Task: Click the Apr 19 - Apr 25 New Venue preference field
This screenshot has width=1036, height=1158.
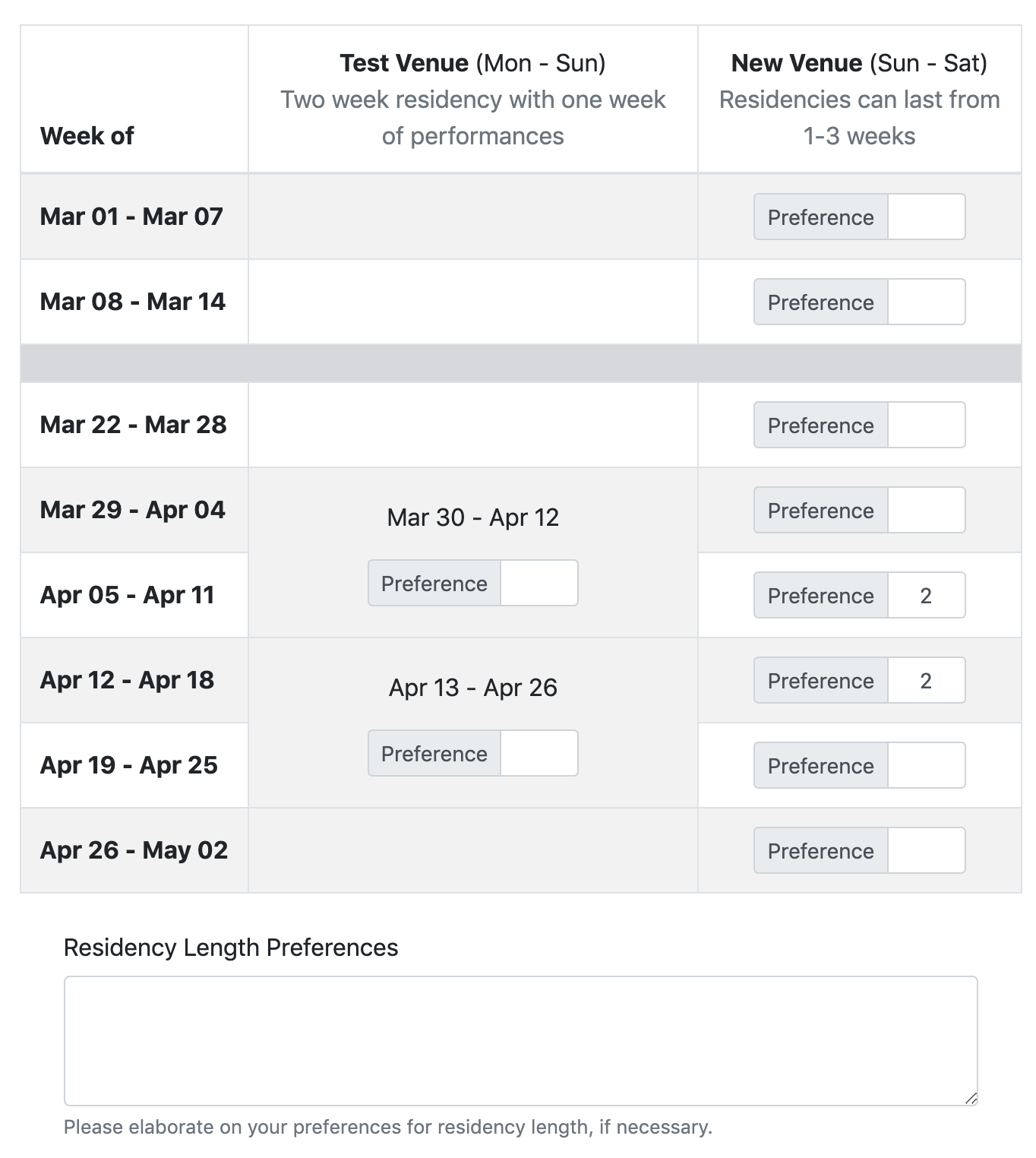Action: point(926,765)
